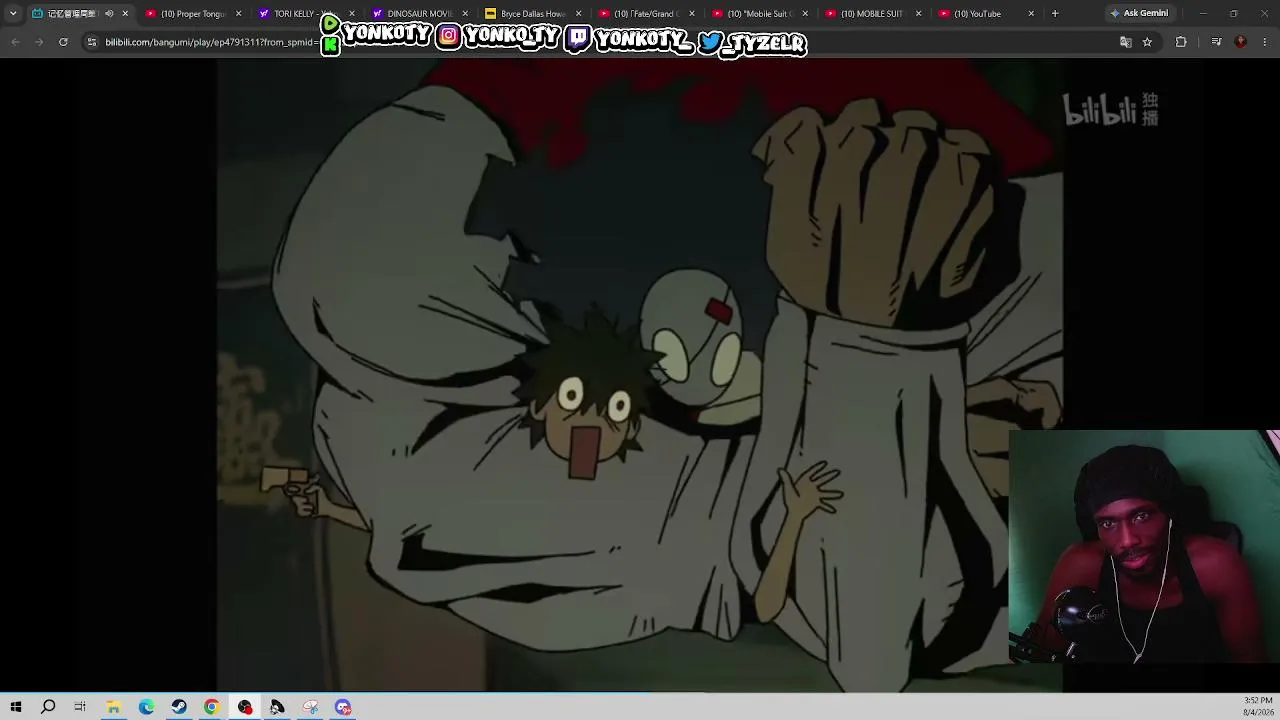Close the Proper Tongue tab
This screenshot has height=720, width=1280.
(x=238, y=13)
